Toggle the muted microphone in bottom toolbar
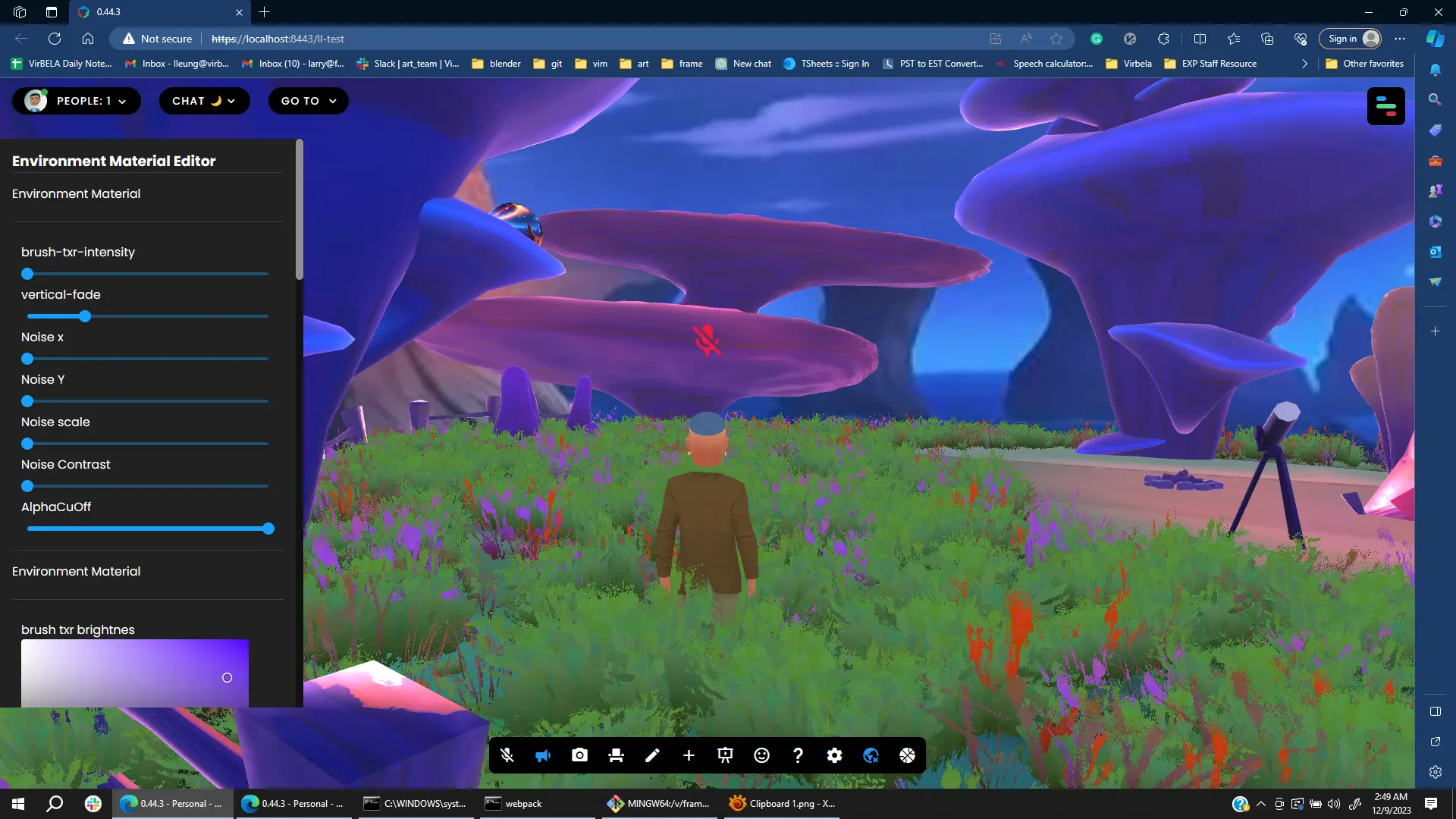 pyautogui.click(x=507, y=755)
